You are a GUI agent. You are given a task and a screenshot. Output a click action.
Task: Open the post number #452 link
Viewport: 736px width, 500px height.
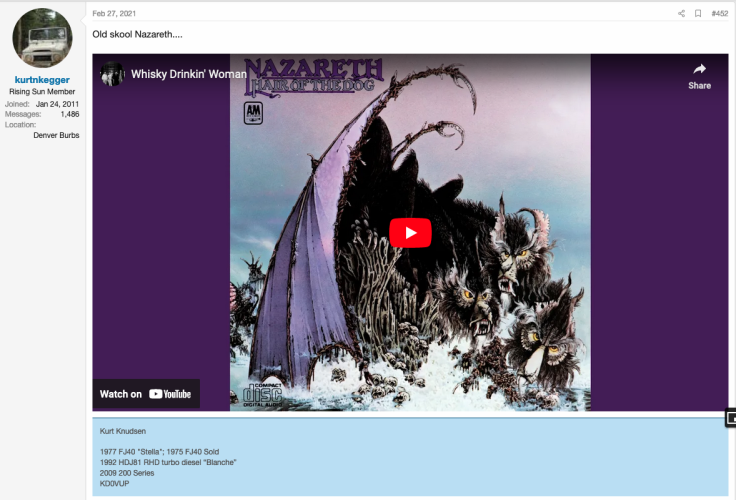[720, 14]
